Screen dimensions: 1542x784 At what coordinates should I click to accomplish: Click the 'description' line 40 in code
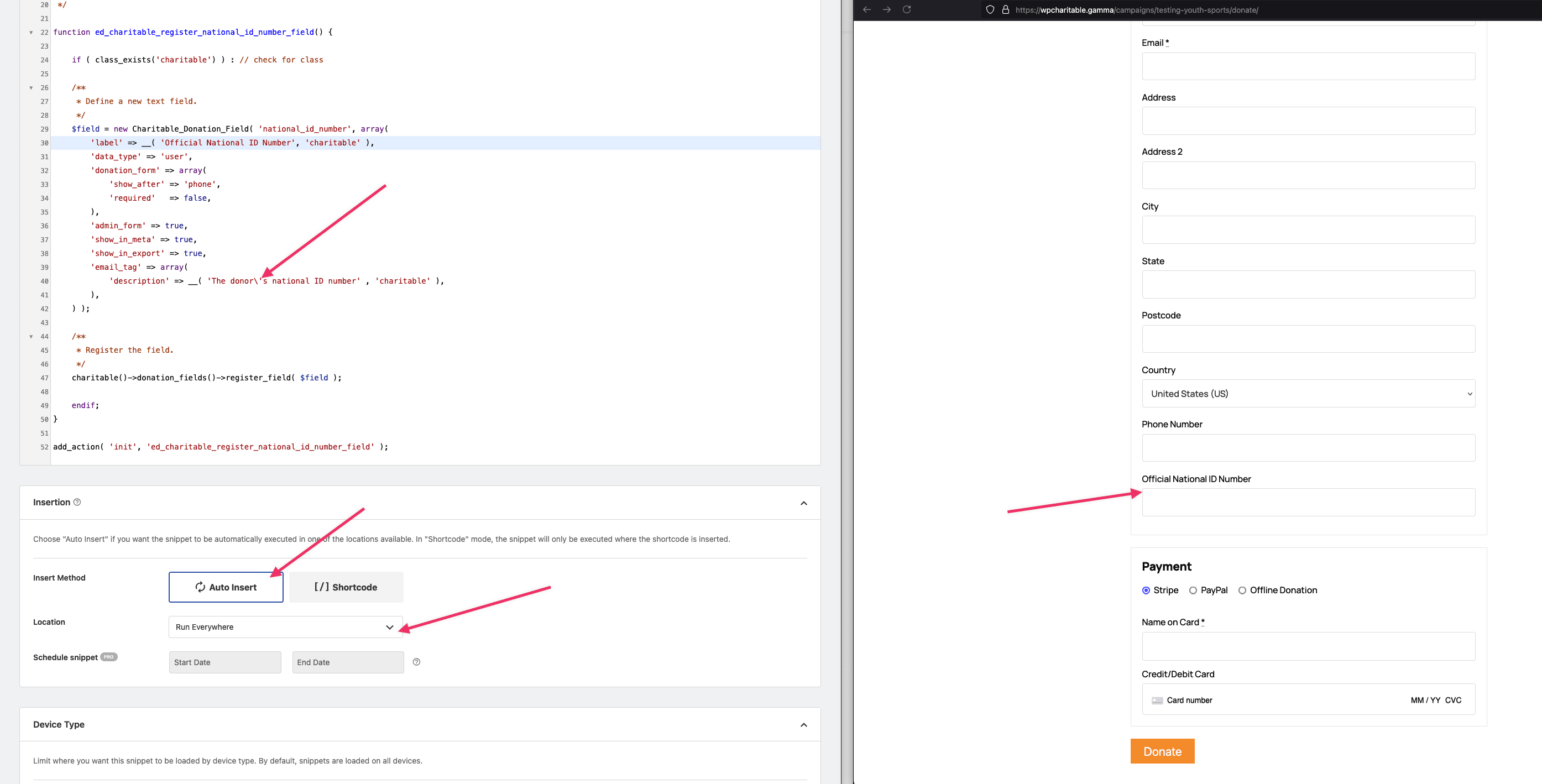point(276,281)
